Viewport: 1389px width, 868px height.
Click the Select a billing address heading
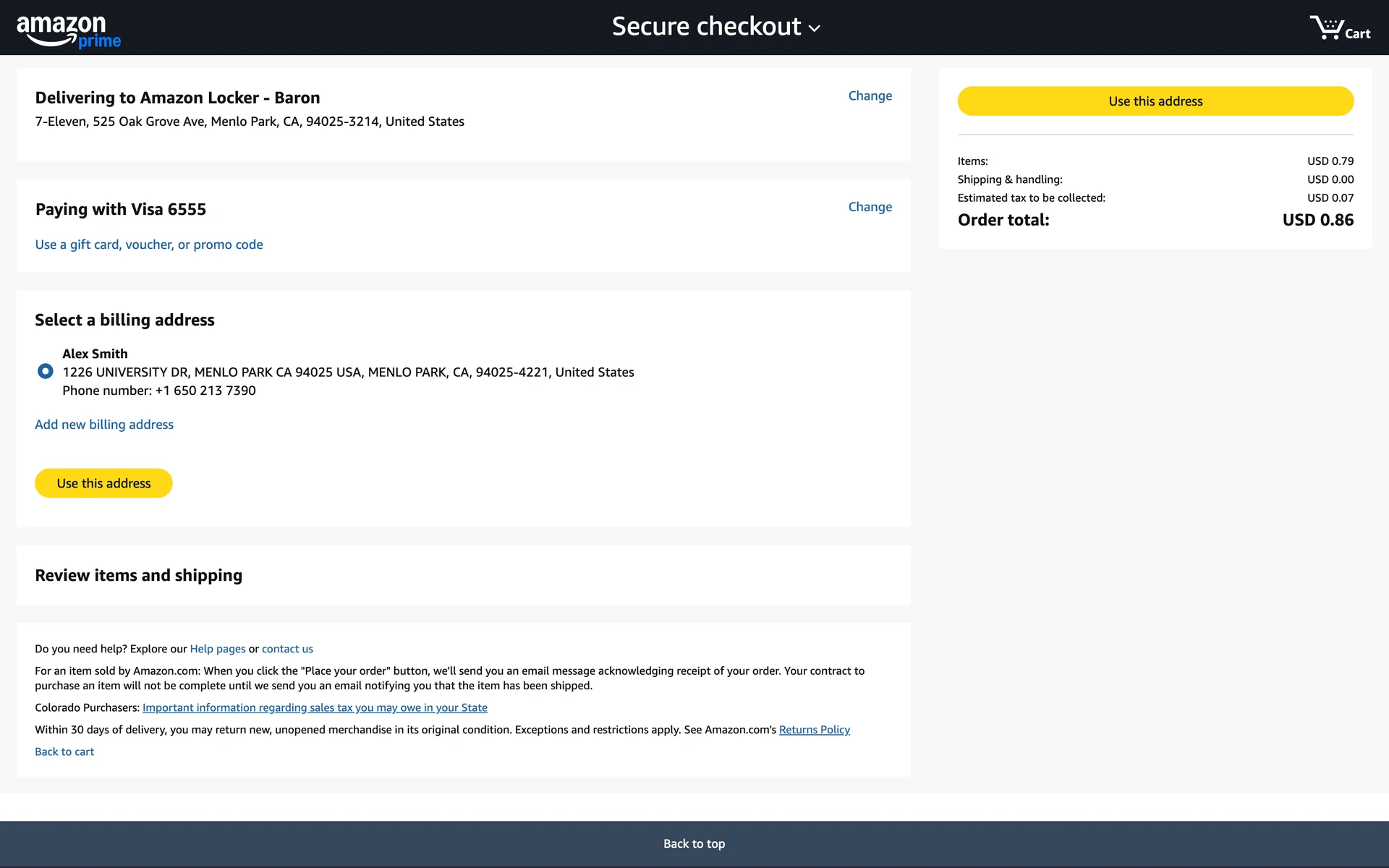124,320
